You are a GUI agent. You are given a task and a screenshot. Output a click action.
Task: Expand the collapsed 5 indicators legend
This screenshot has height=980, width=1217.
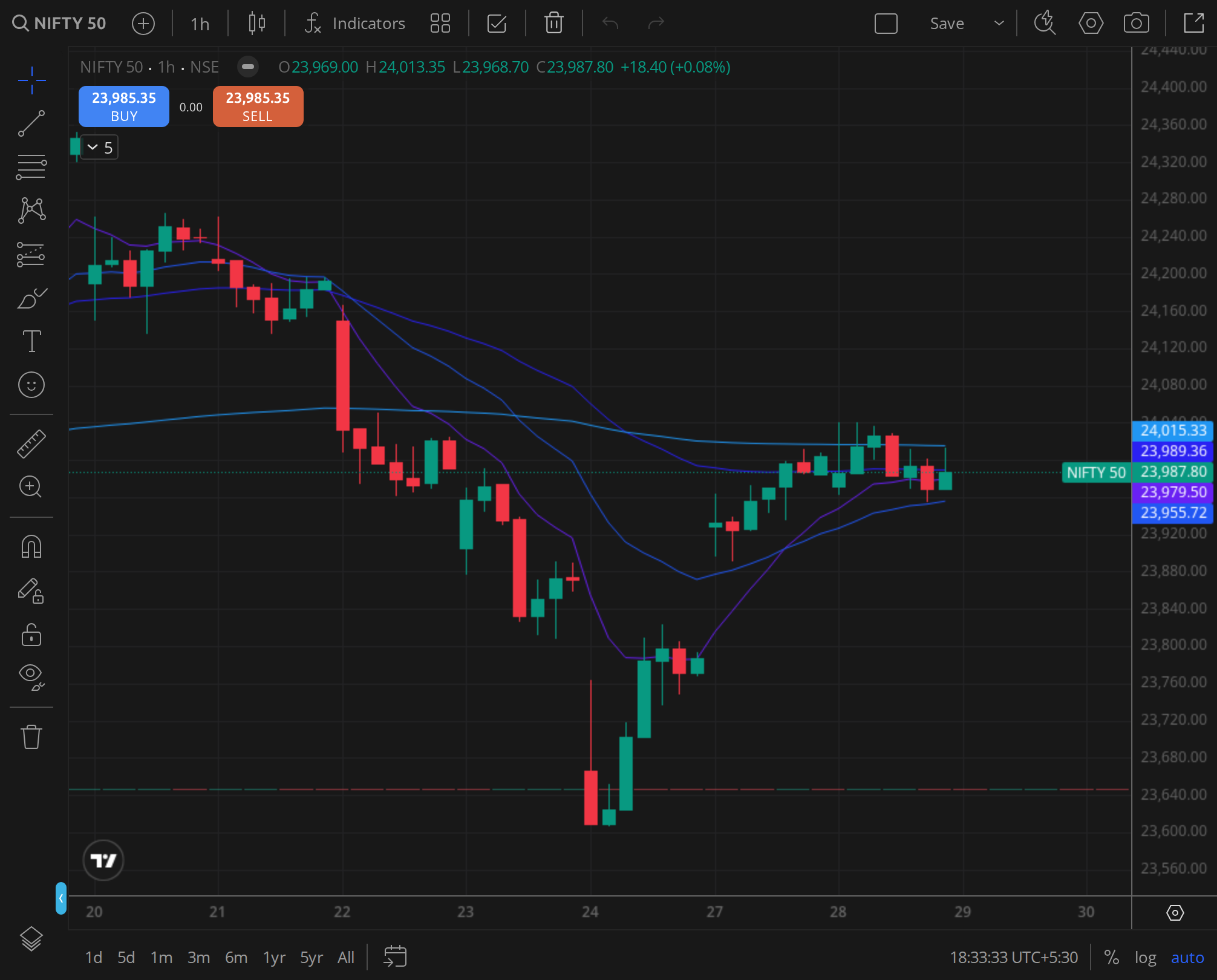100,148
